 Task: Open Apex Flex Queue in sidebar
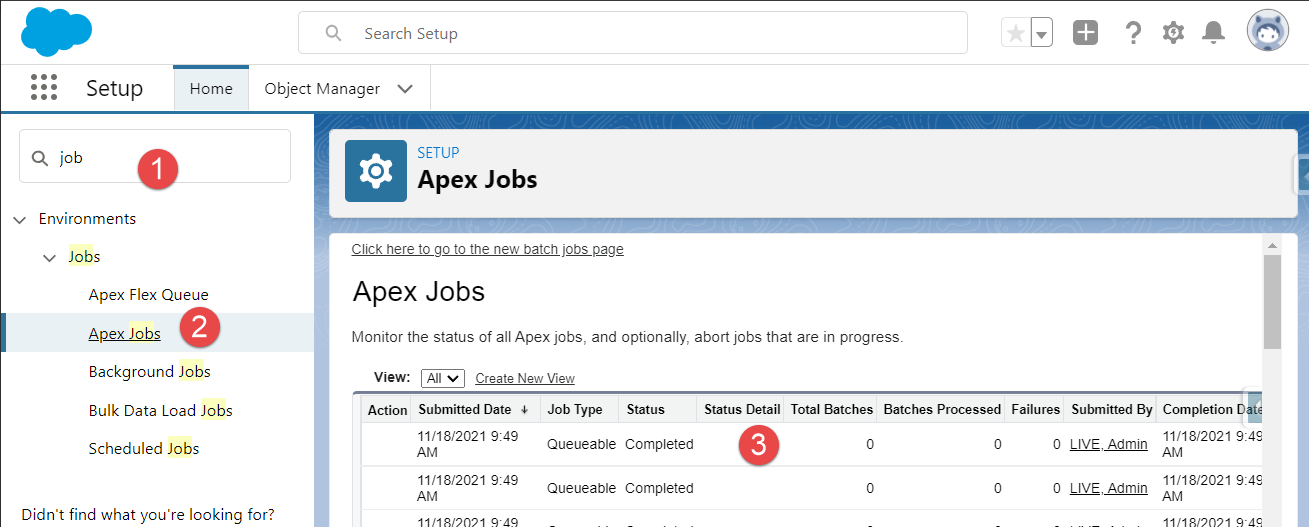point(148,295)
